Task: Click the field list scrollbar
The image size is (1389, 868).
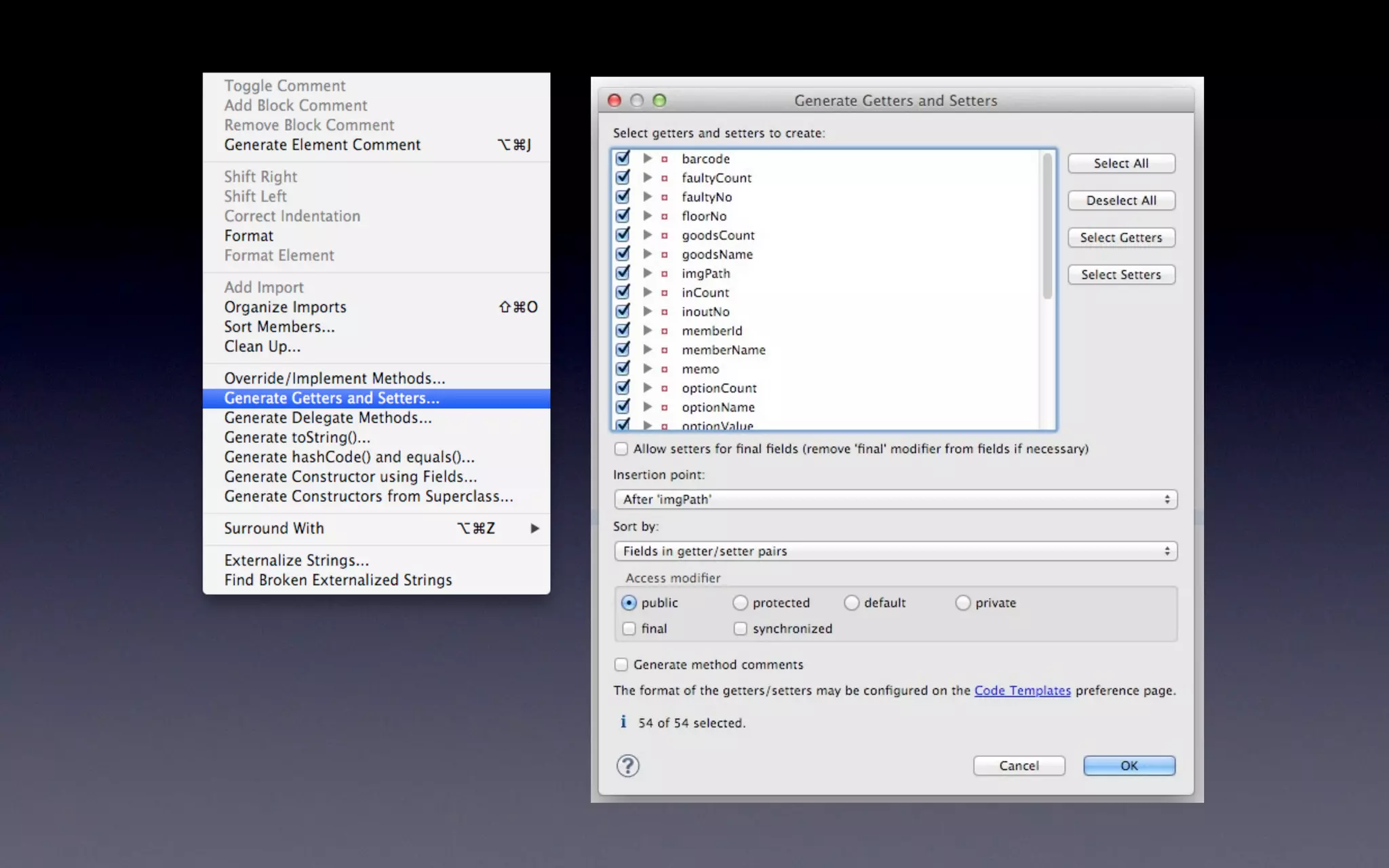Action: tap(1047, 226)
